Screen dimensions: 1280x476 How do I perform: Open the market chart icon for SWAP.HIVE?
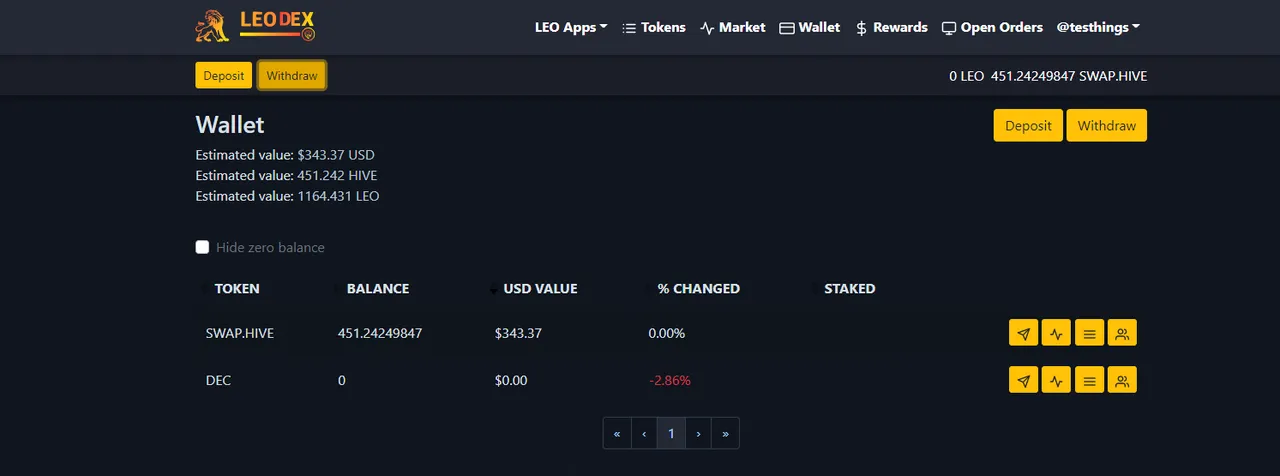[1056, 333]
